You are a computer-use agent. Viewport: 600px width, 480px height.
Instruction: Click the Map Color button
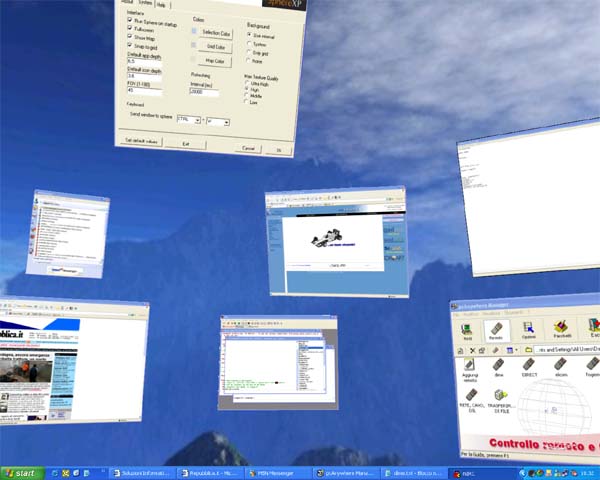pos(215,61)
